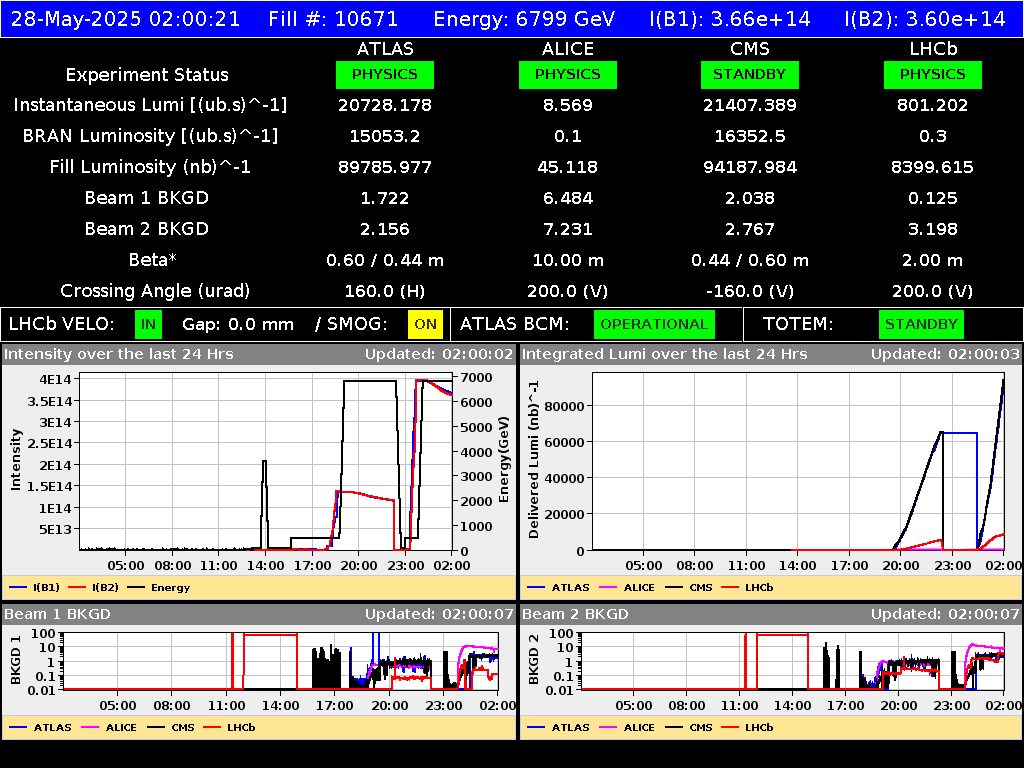Screen dimensions: 1024x768
Task: Click Intensity chart Updated: 02:00:02 timestamp
Action: (439, 354)
